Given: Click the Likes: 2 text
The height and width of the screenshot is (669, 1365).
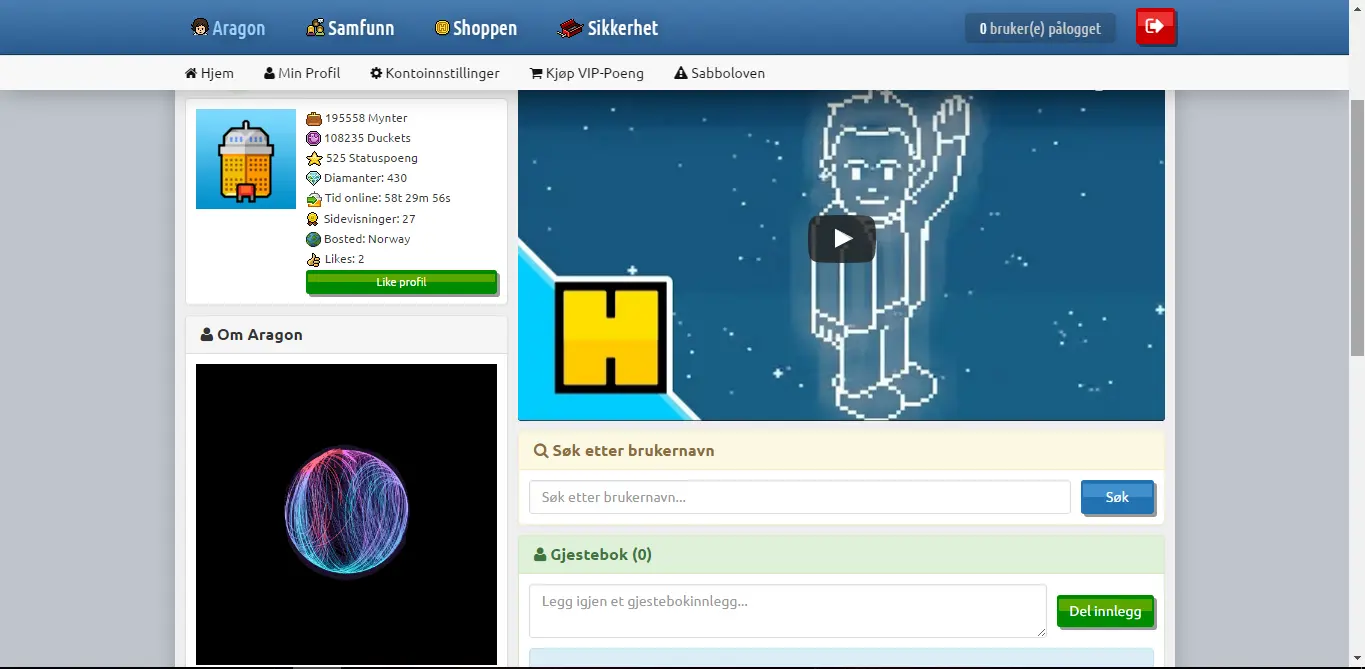Looking at the screenshot, I should tap(344, 259).
